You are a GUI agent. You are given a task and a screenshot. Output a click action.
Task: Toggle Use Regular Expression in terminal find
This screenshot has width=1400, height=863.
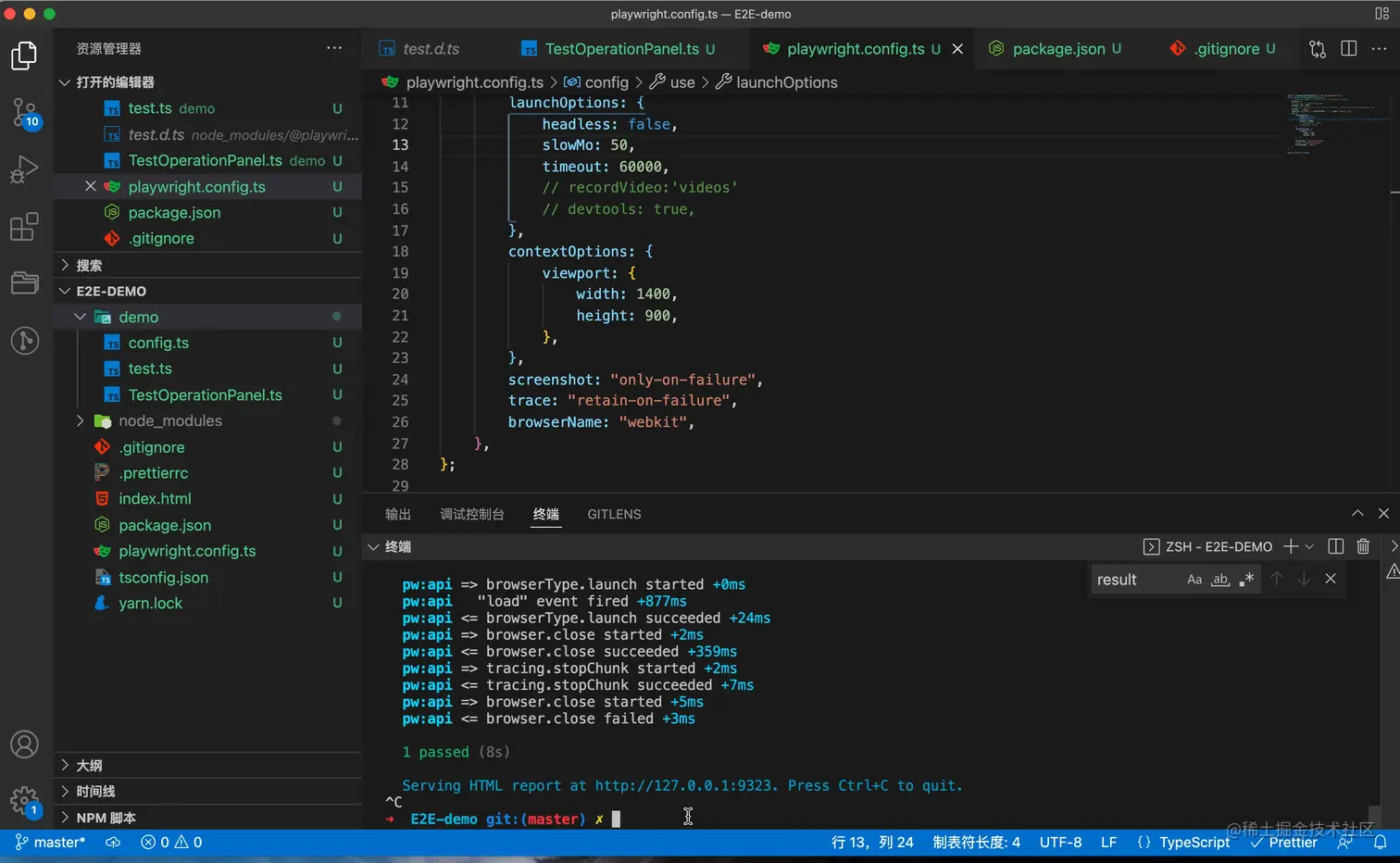[x=1246, y=580]
